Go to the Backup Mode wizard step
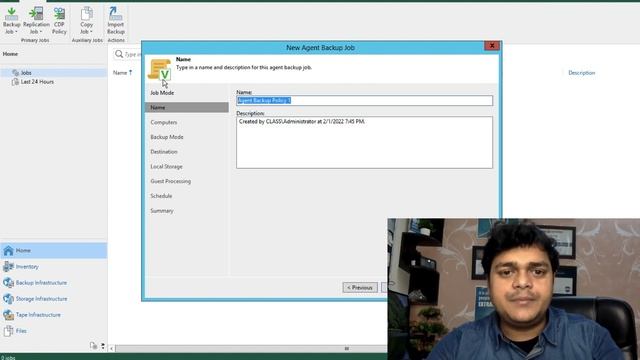Image resolution: width=640 pixels, height=360 pixels. click(x=167, y=137)
